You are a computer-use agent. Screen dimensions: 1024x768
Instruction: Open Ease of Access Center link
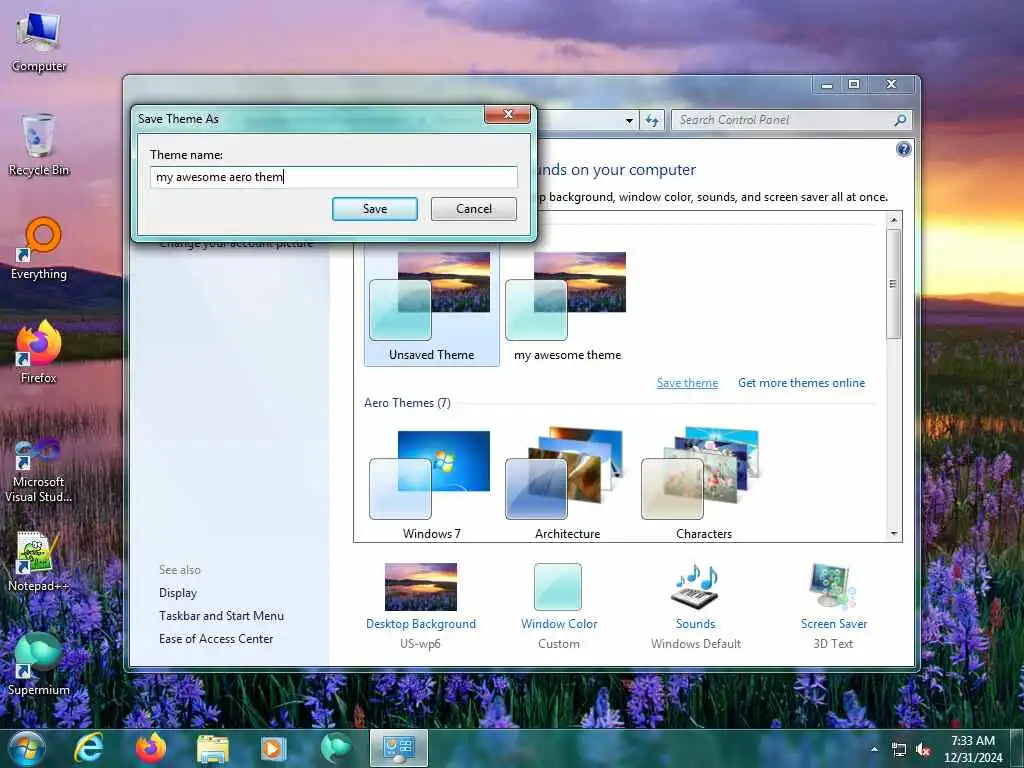(216, 639)
